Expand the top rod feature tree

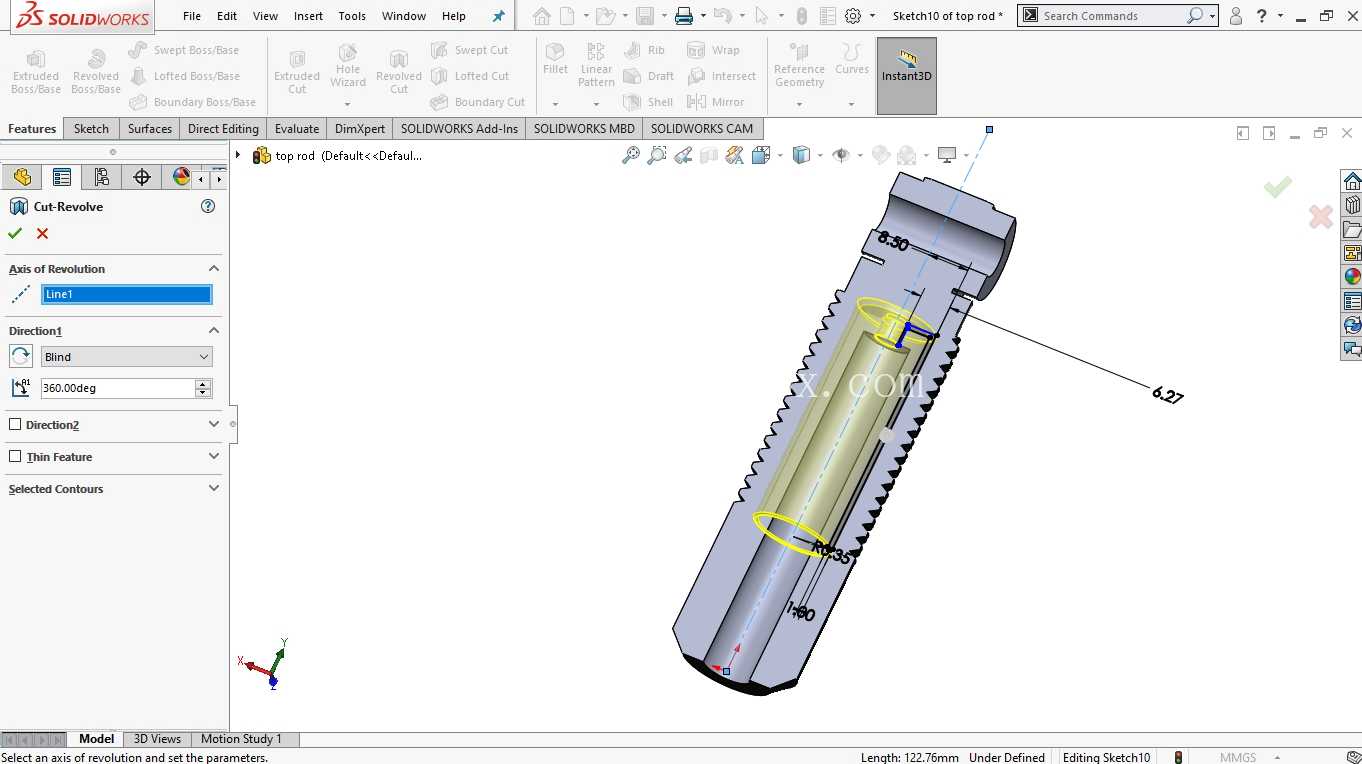point(238,155)
